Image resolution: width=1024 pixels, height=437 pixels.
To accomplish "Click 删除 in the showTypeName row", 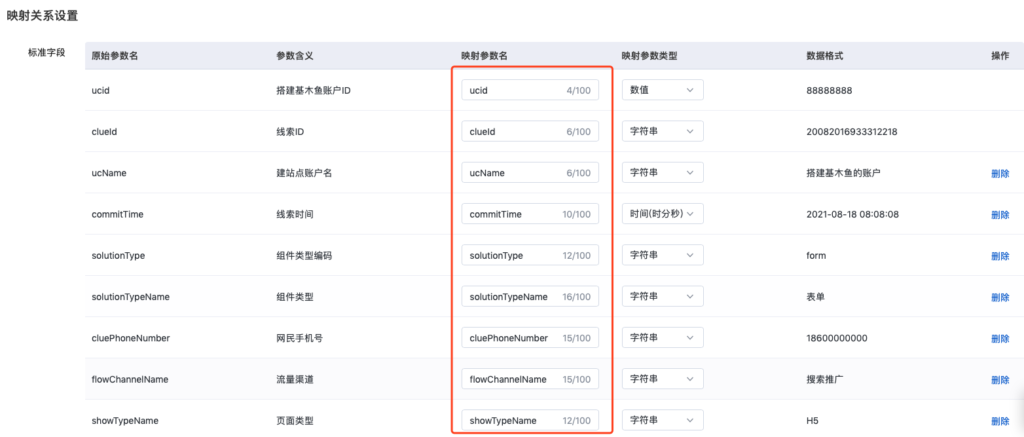I will (999, 421).
